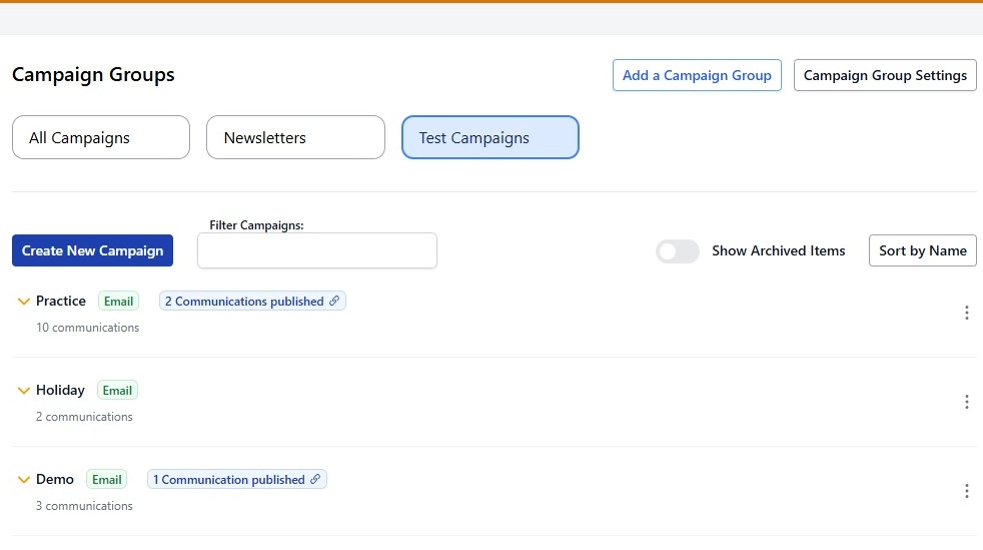Click link icon in Practice published badge
The height and width of the screenshot is (550, 983).
coord(335,301)
